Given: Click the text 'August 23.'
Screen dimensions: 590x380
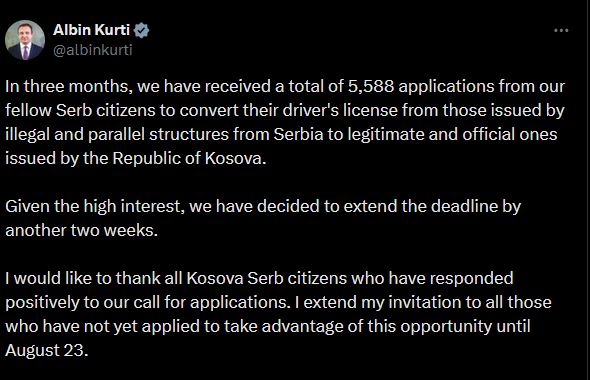Looking at the screenshot, I should coord(47,350).
